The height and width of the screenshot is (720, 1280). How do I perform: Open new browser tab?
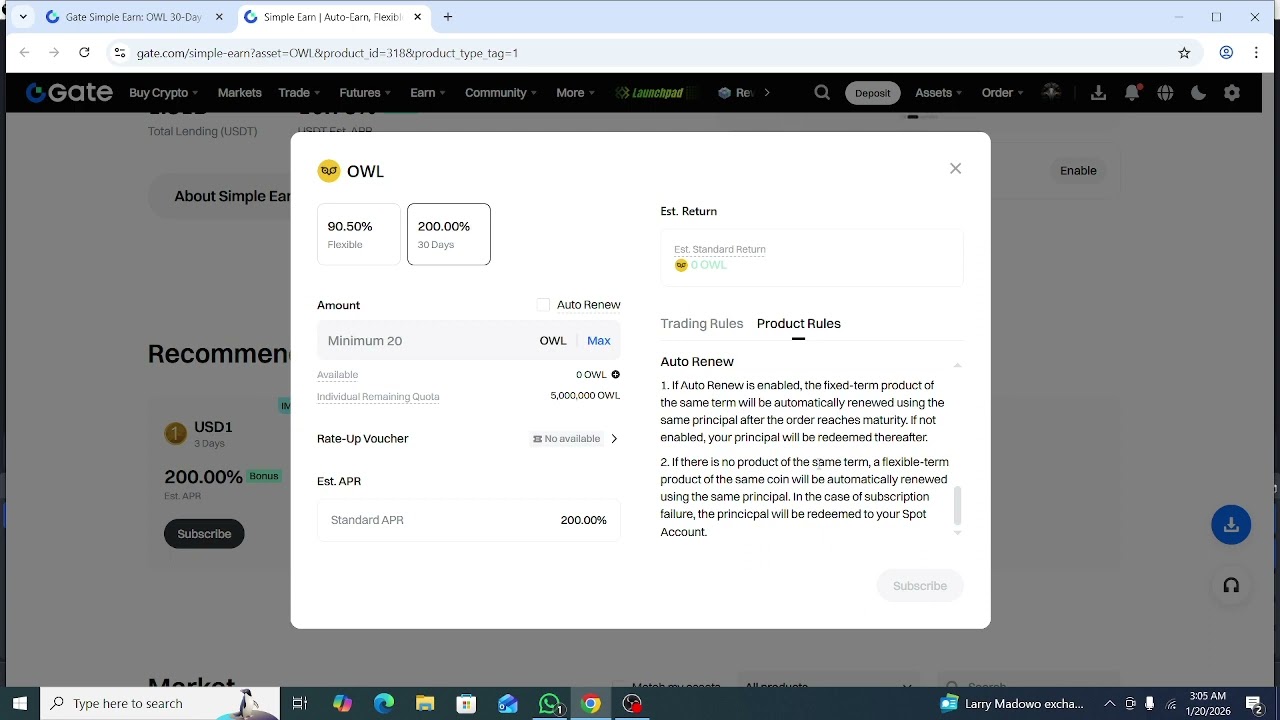pos(448,17)
